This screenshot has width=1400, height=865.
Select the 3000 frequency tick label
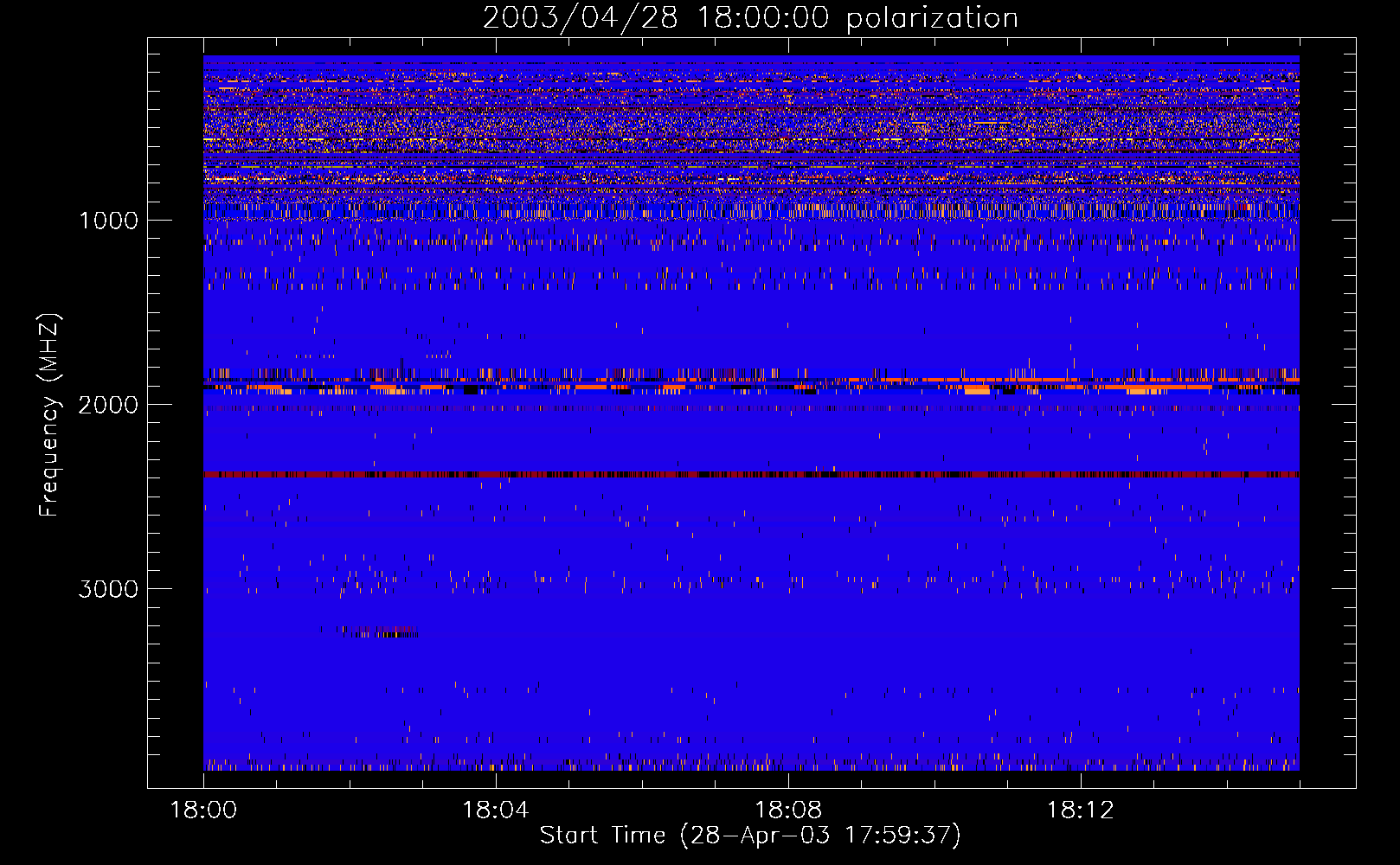click(108, 589)
